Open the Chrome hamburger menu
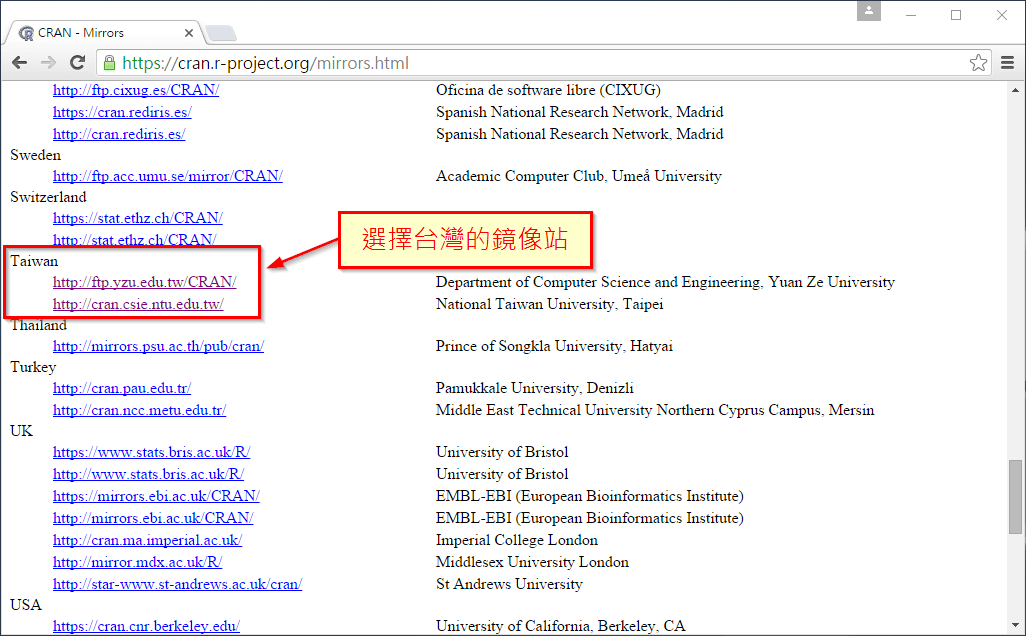Screen dimensions: 1026x636 pos(1007,63)
